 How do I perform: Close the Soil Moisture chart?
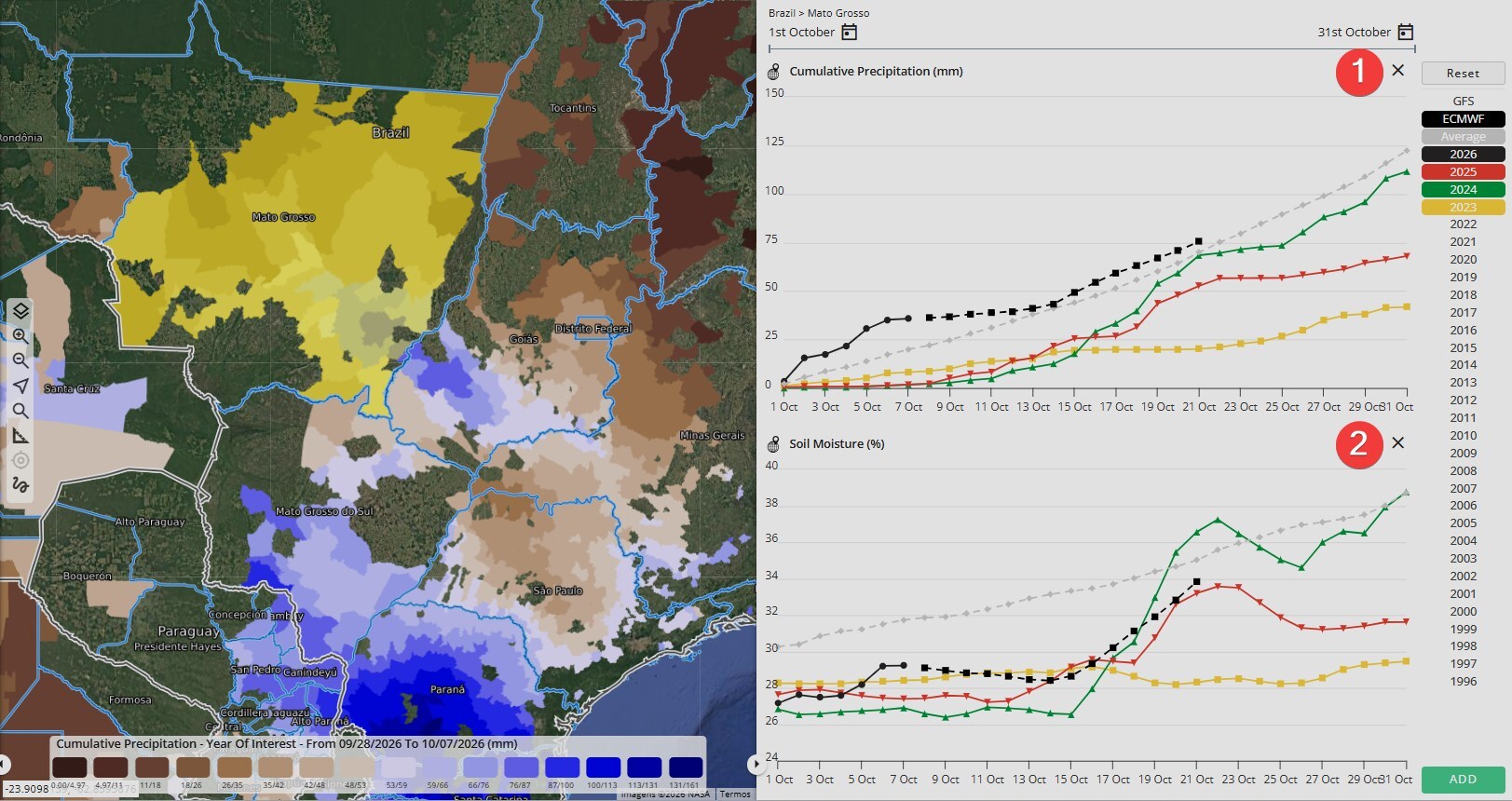click(x=1397, y=442)
